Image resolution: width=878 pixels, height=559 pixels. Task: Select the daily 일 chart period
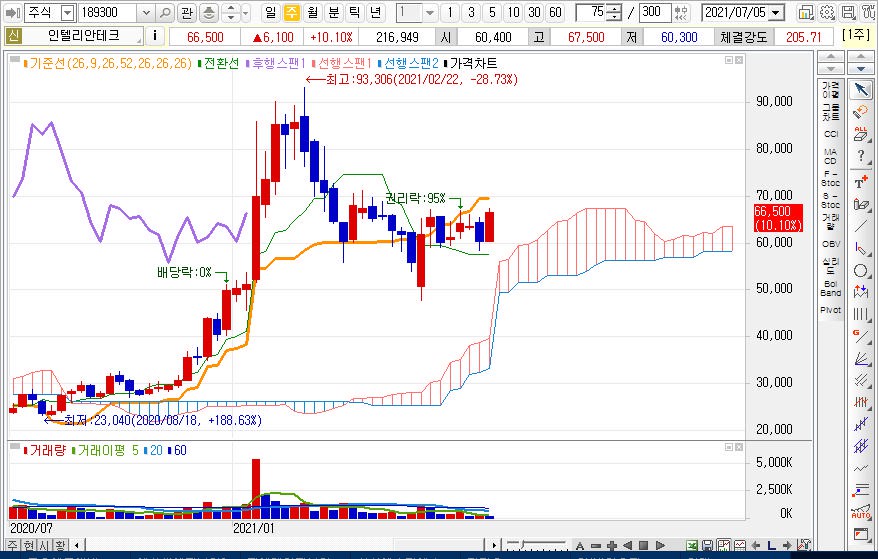pos(270,12)
